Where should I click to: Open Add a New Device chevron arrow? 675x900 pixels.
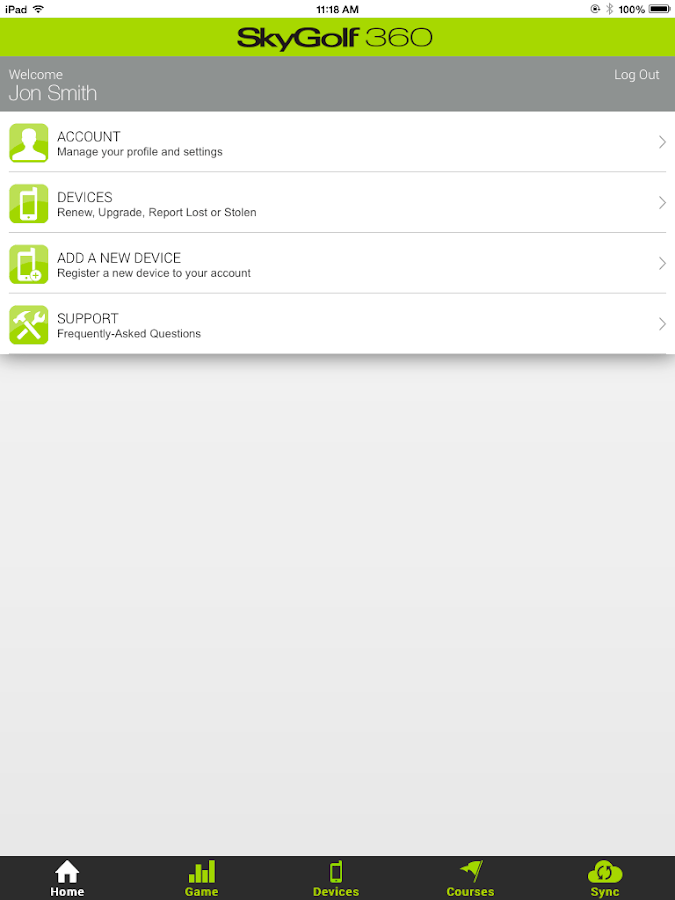click(x=662, y=263)
